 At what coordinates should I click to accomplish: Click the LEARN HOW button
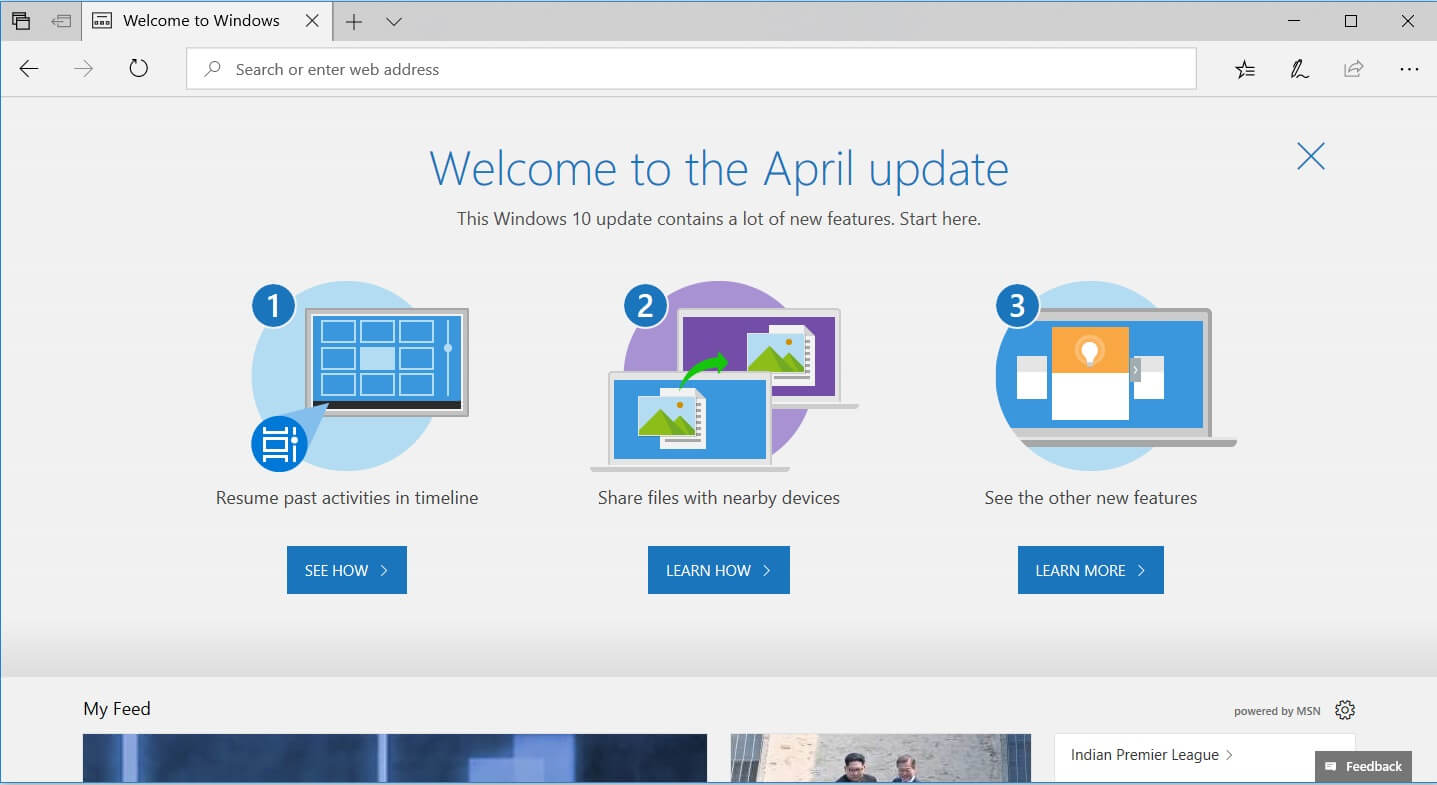tap(719, 570)
